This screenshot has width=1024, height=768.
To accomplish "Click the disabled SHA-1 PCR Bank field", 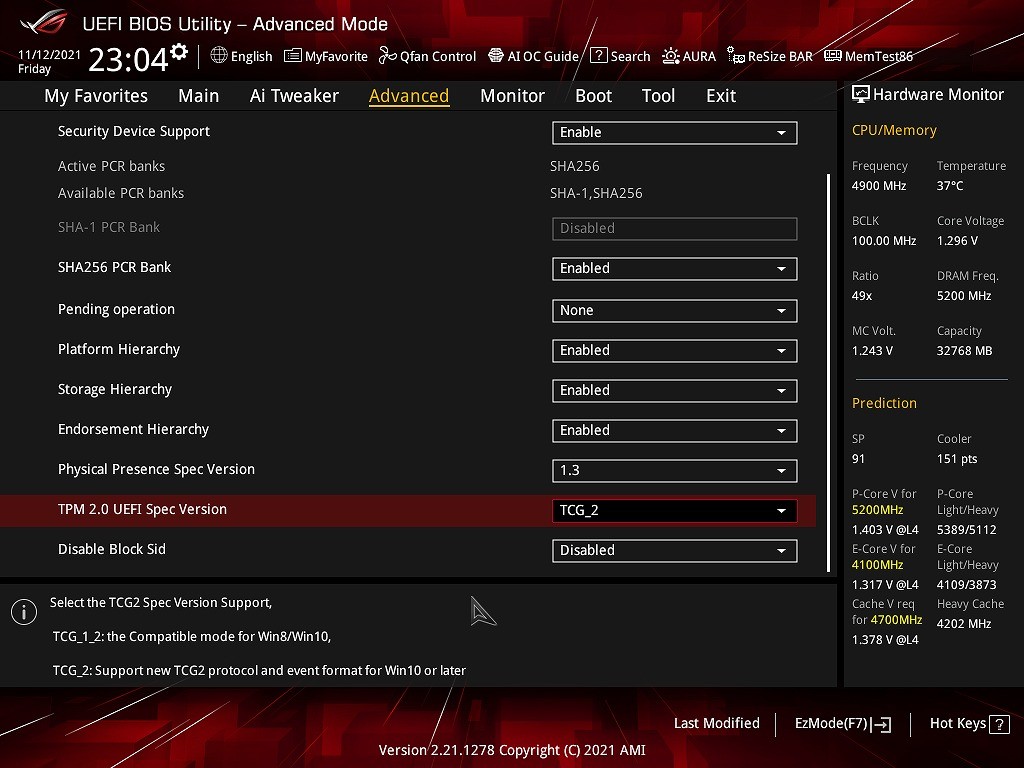I will (675, 229).
